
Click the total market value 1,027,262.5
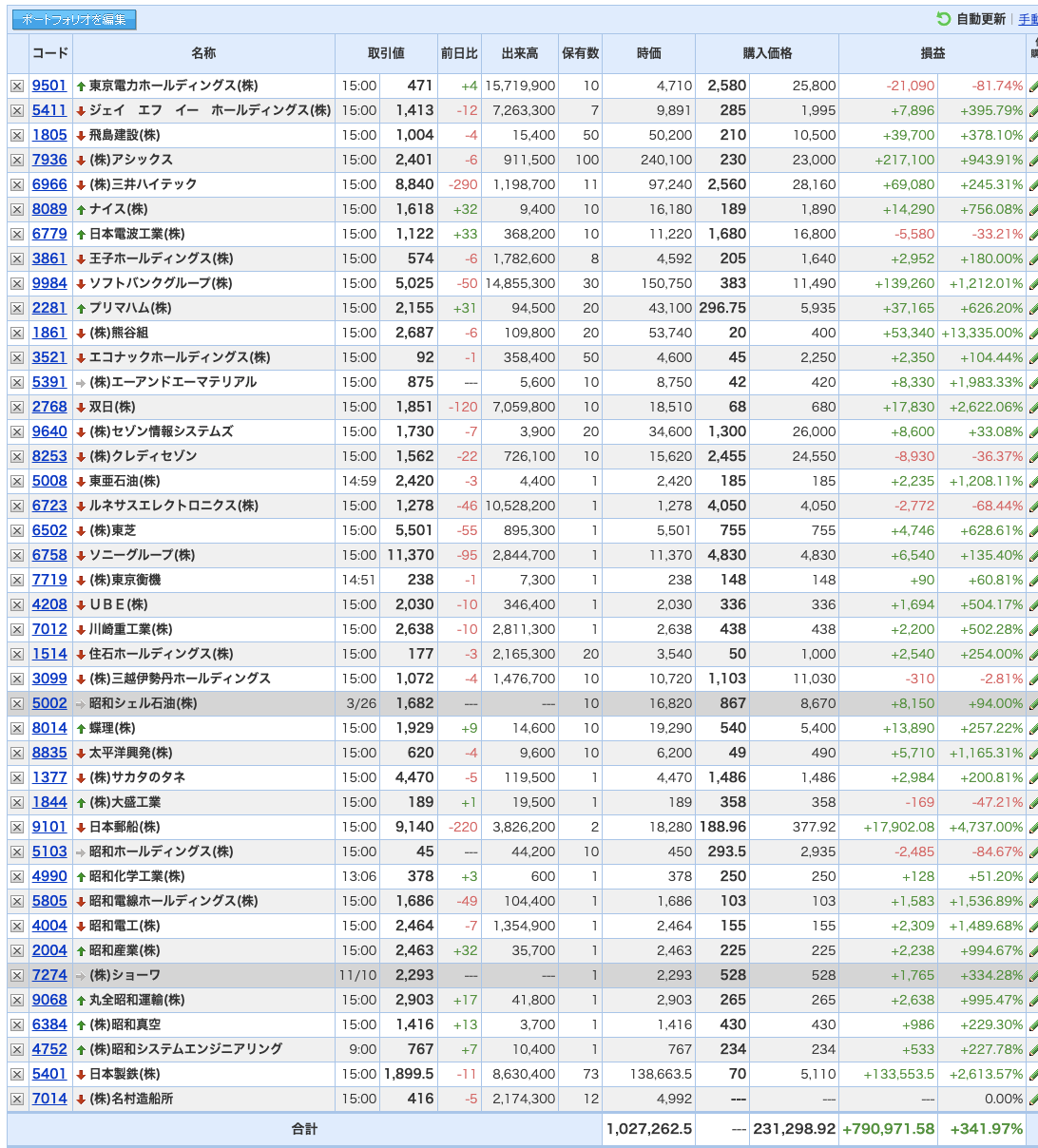(649, 1129)
